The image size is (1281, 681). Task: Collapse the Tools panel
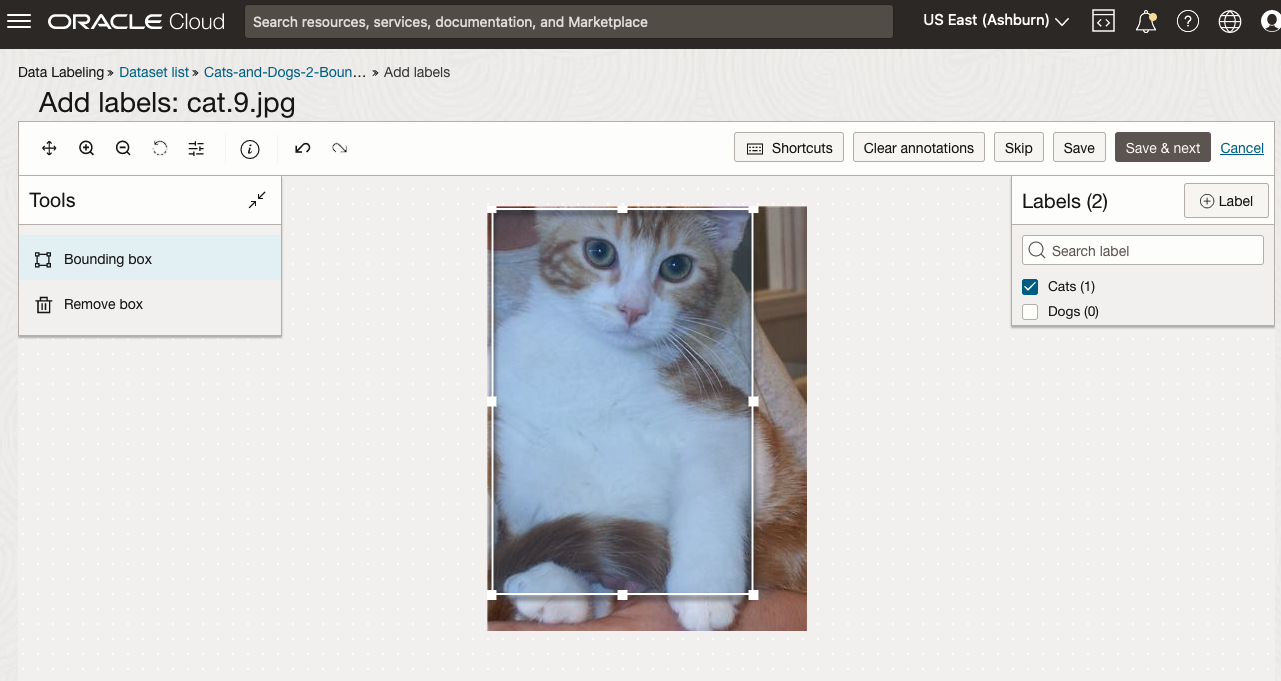coord(257,200)
